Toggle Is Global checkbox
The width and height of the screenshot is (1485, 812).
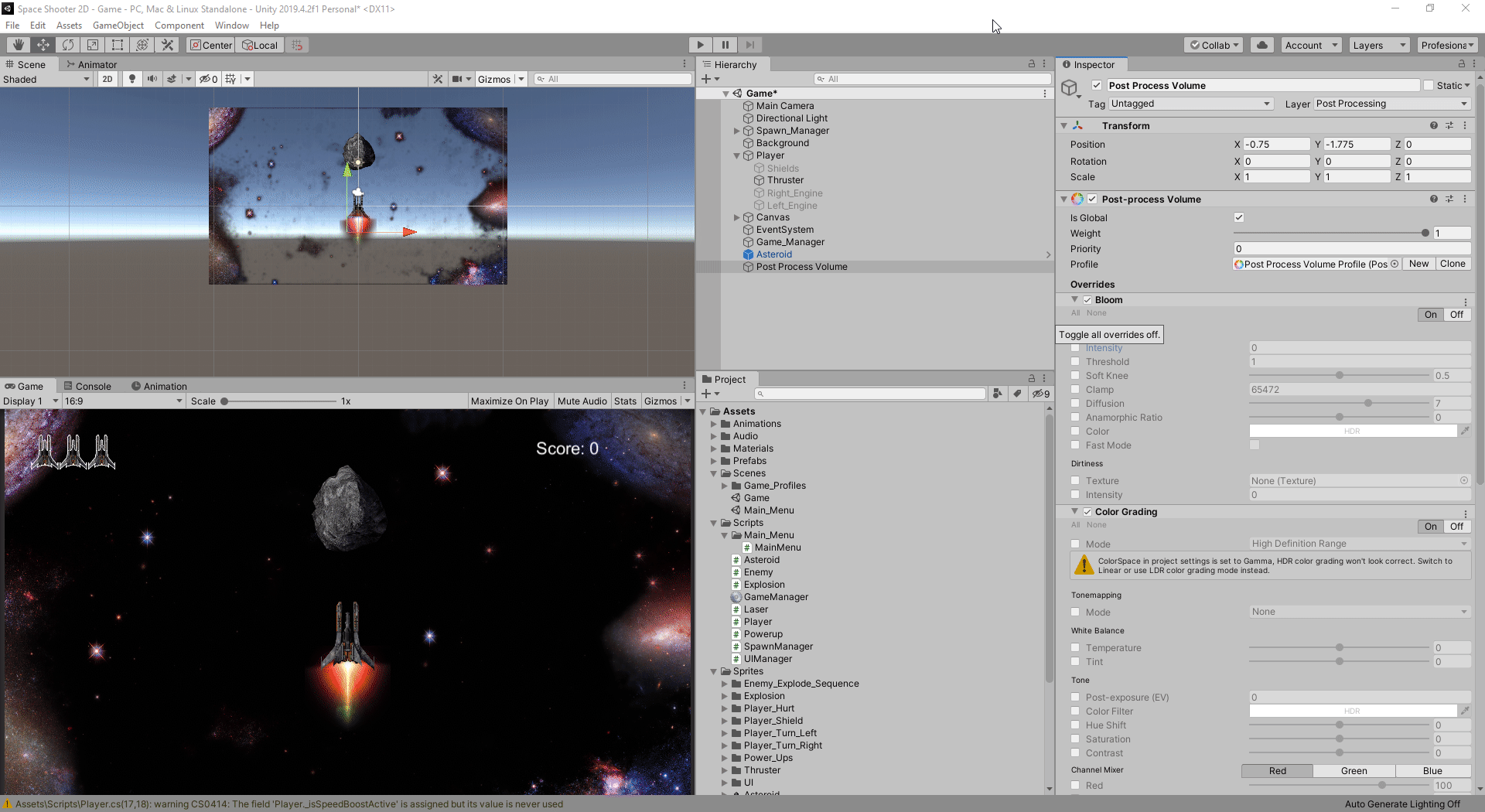click(x=1239, y=217)
